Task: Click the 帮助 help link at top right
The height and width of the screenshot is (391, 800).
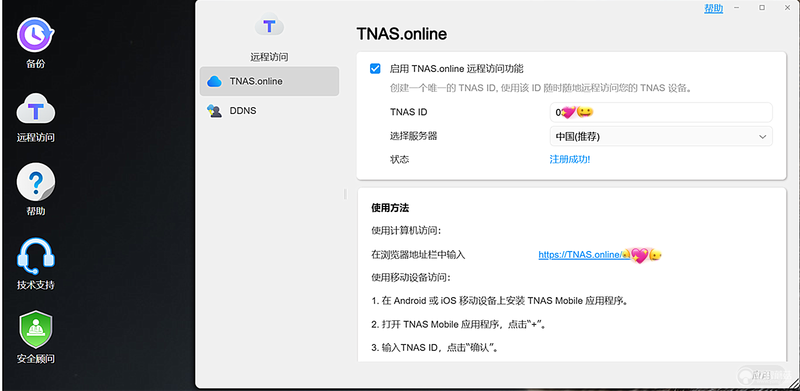Action: [713, 8]
